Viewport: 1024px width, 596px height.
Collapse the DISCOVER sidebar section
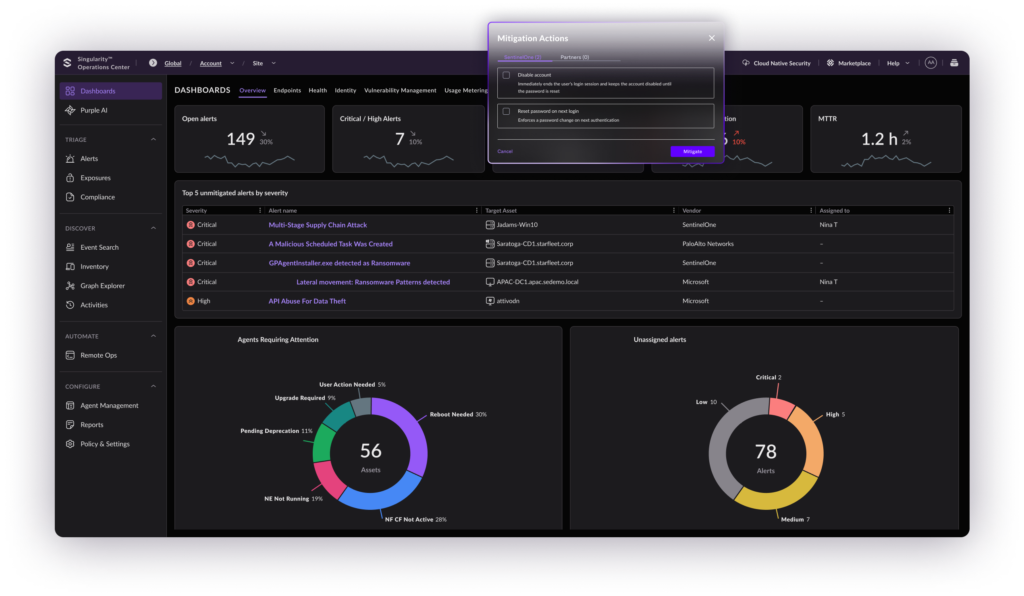(x=153, y=228)
